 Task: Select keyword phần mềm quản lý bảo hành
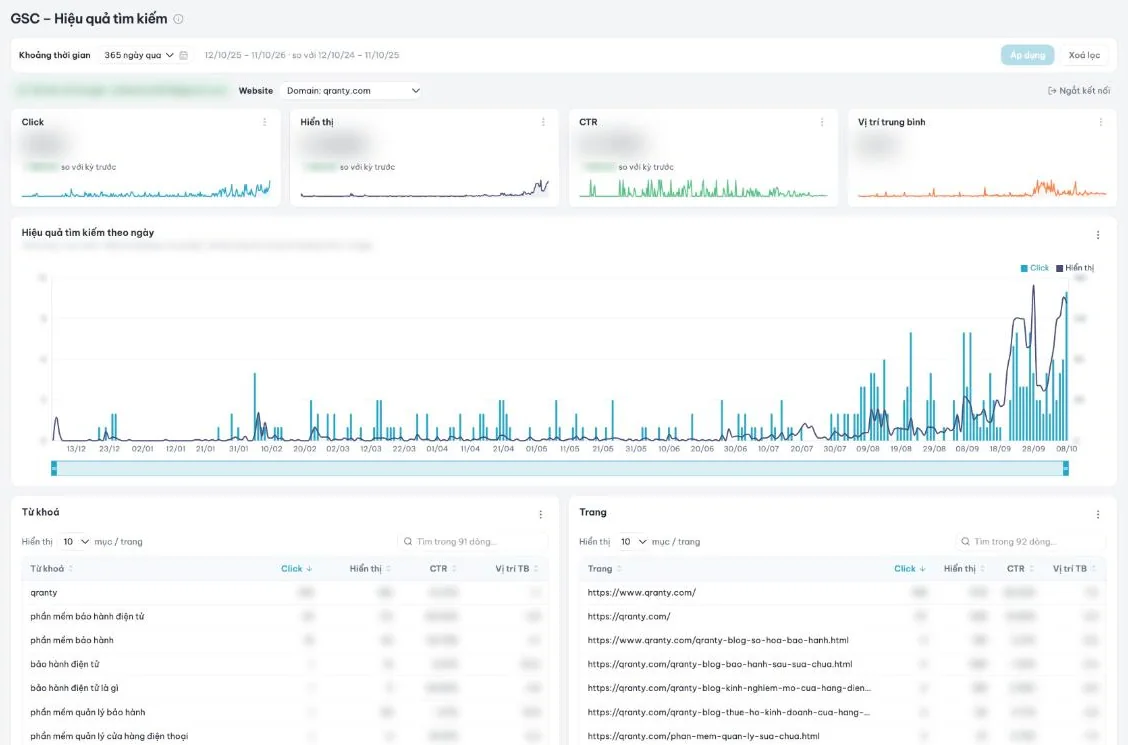[x=285, y=712]
